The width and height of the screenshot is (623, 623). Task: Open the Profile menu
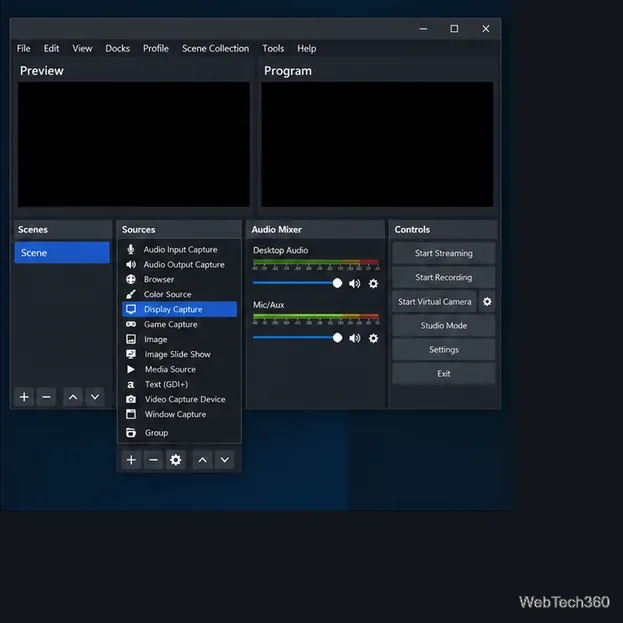156,48
